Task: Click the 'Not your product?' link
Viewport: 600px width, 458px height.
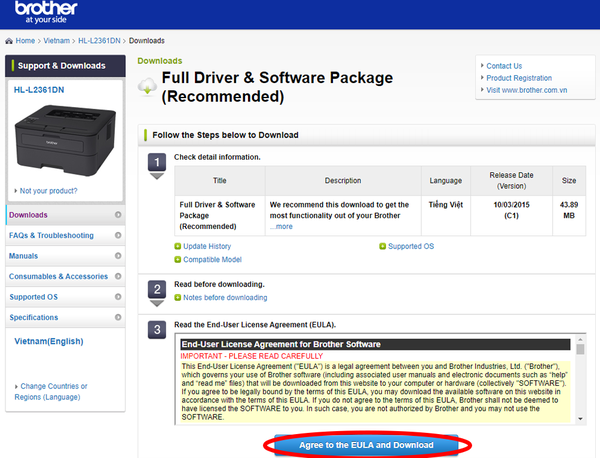Action: pos(48,191)
